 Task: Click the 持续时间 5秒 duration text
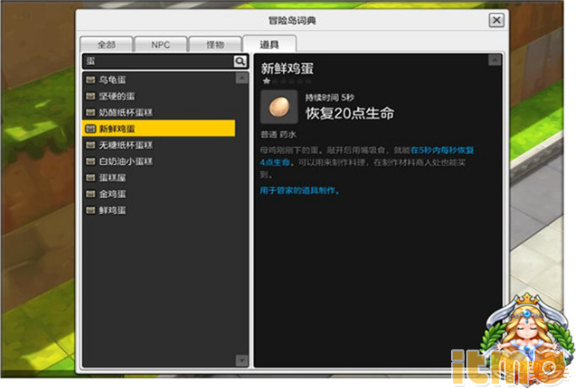330,97
